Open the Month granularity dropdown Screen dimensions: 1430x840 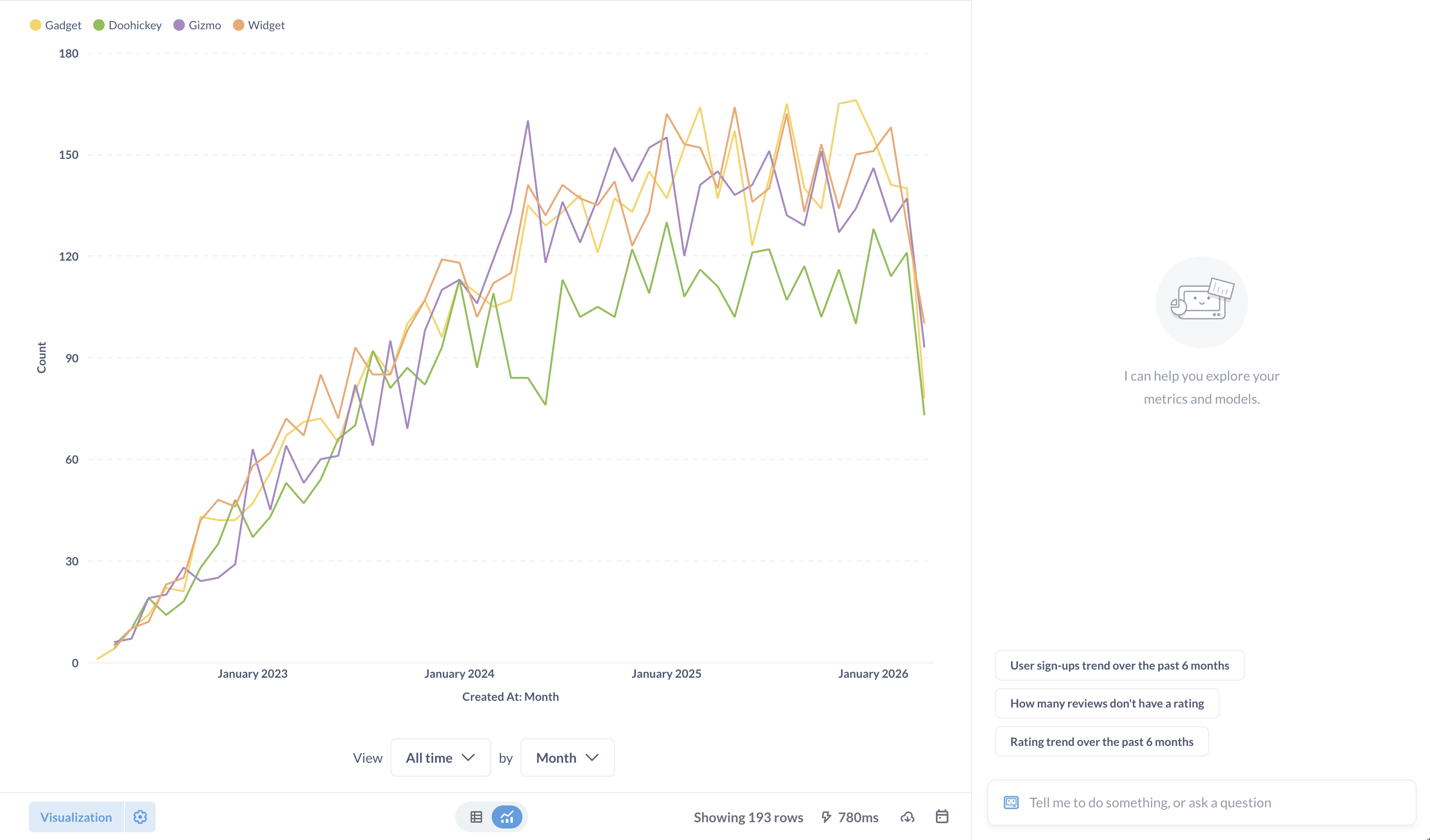[568, 758]
